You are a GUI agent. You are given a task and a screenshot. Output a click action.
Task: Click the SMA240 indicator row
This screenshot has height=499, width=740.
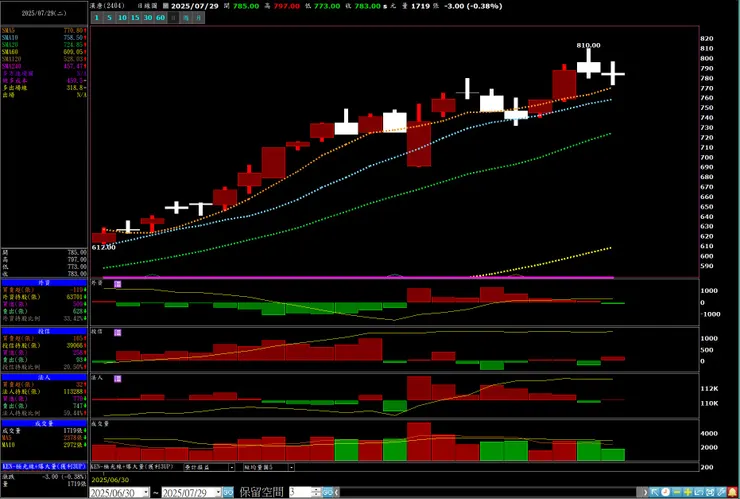click(x=44, y=66)
